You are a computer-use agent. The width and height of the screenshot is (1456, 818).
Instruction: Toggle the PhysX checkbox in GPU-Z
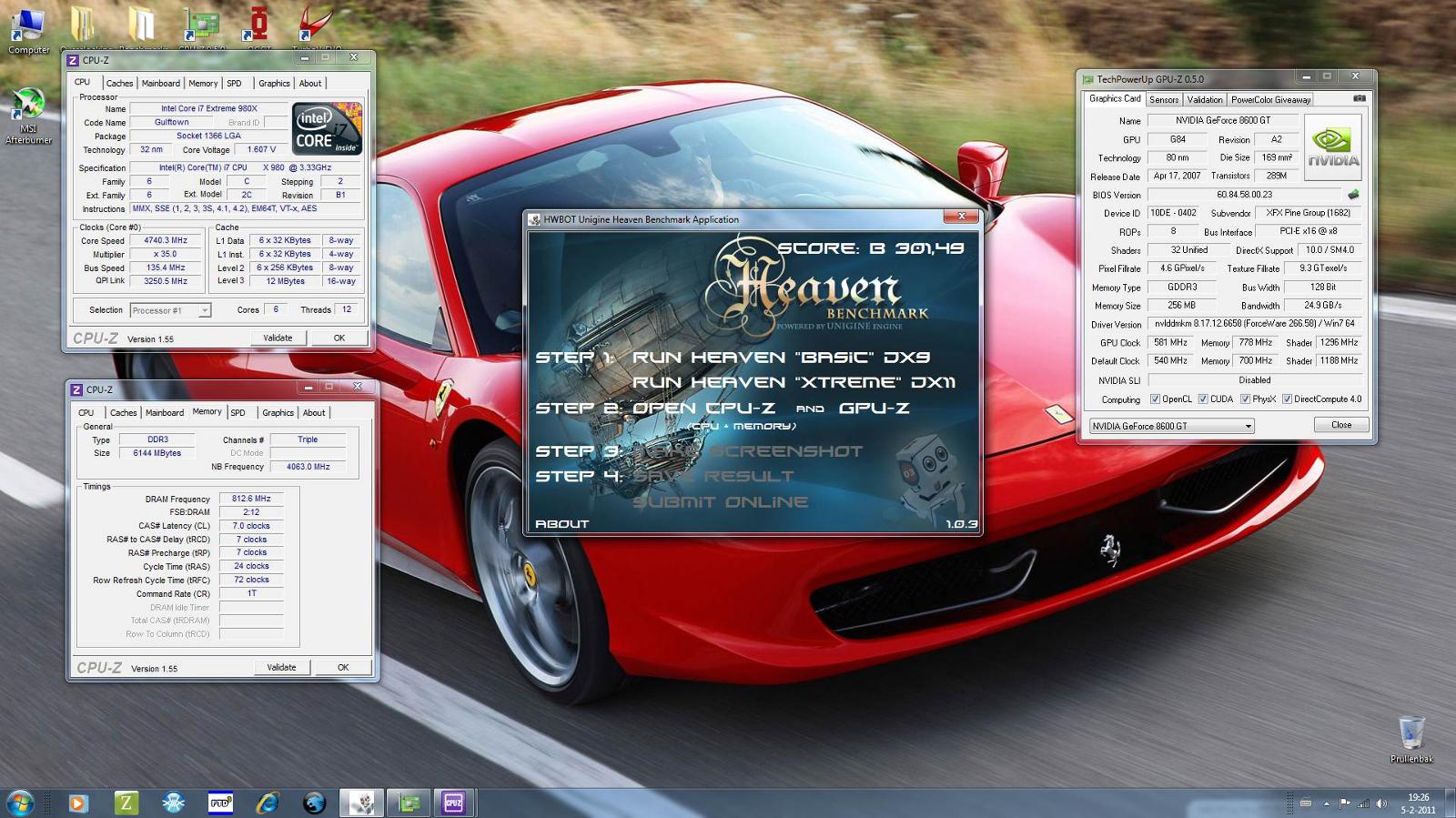click(x=1245, y=399)
